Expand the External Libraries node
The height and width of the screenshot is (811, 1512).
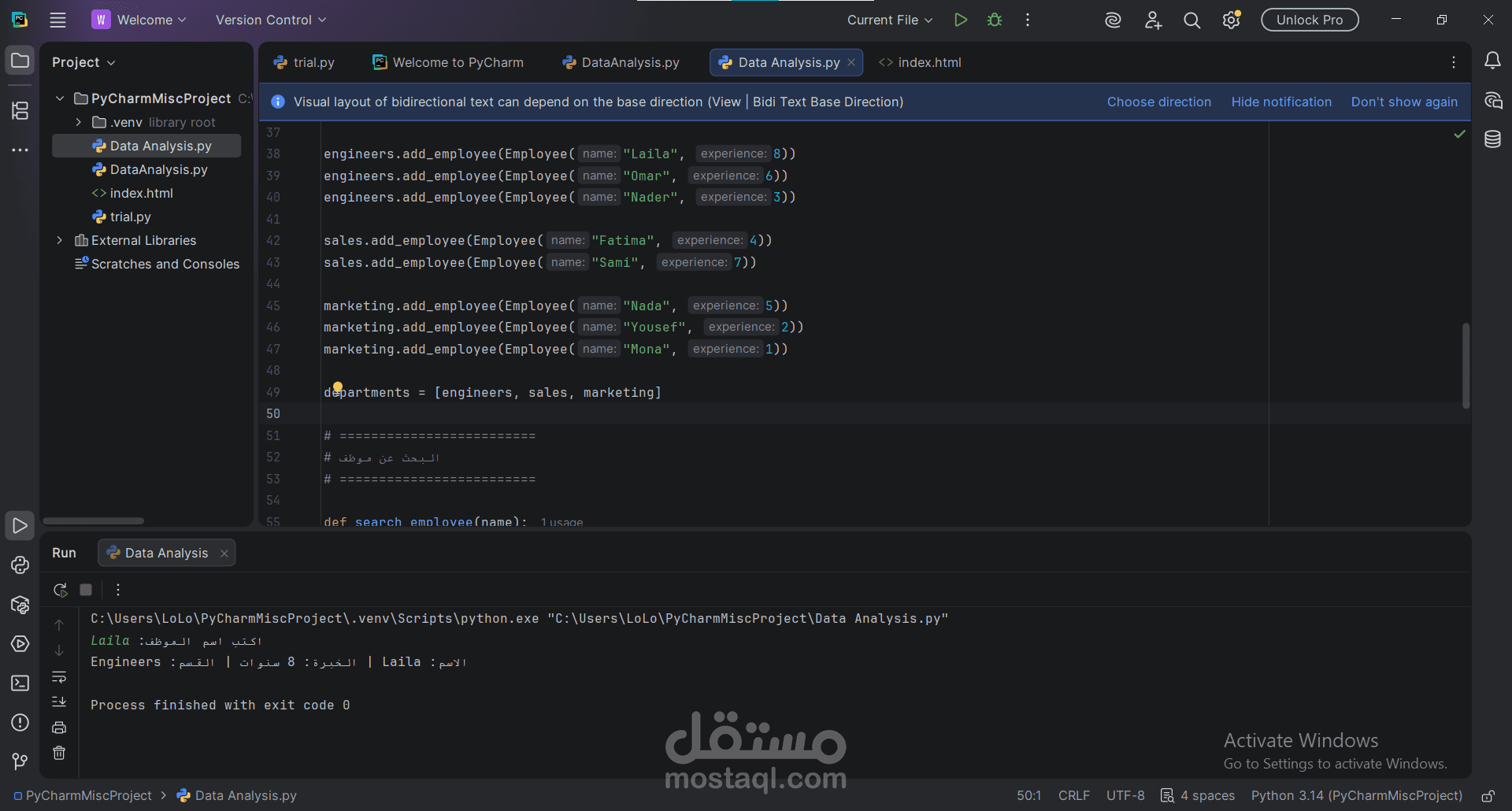click(59, 240)
